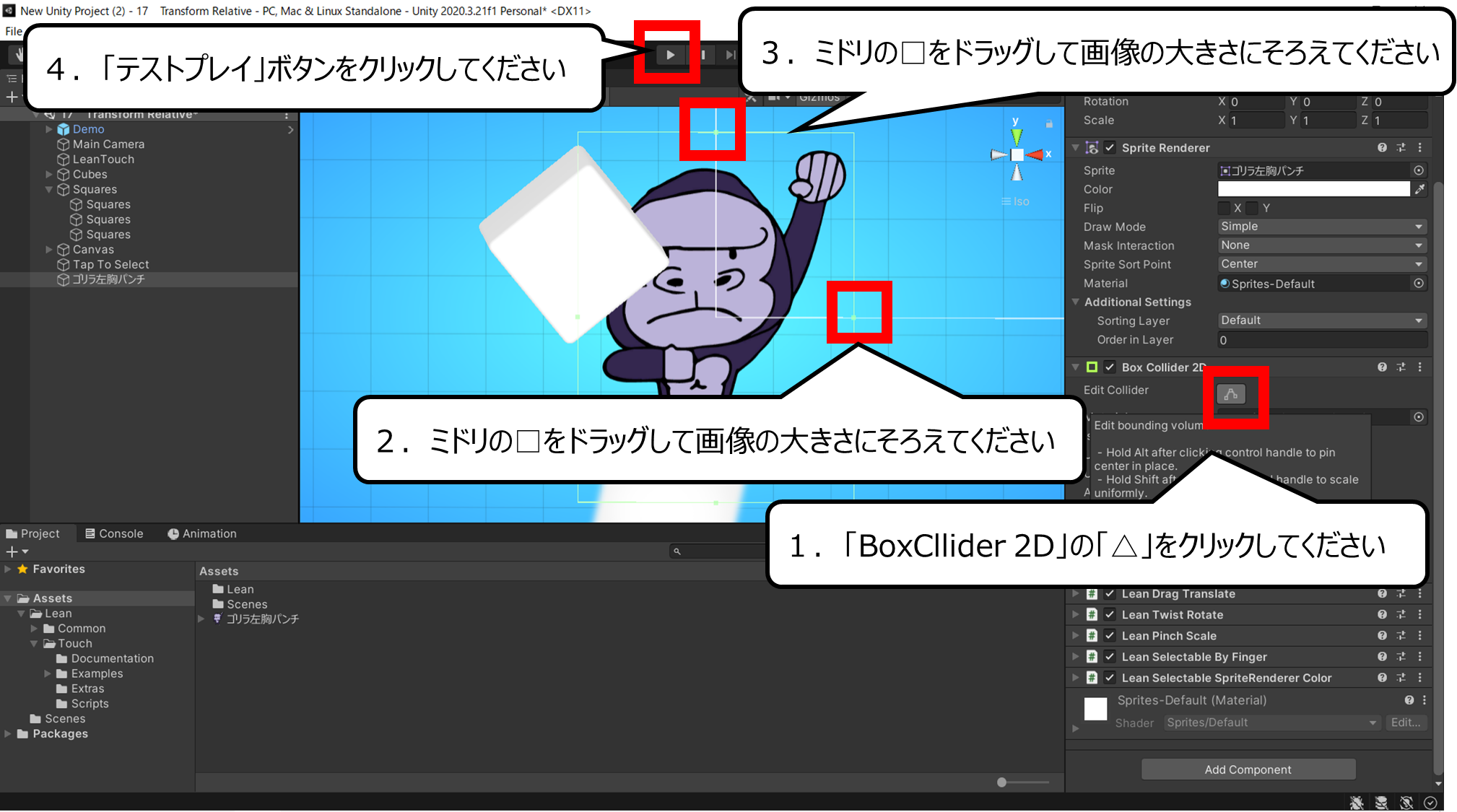The image size is (1457, 812).
Task: Collapse the Squares parent in Hierarchy
Action: tap(49, 189)
